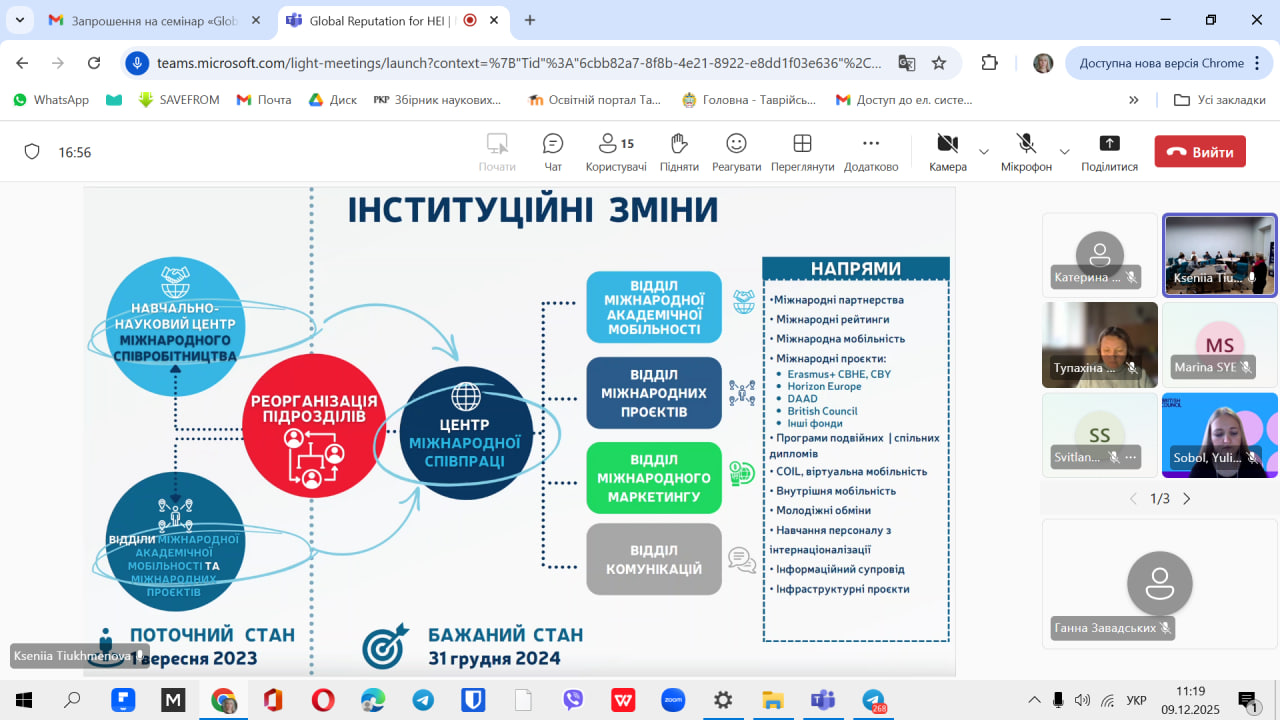Open Усі закладки bookmarks folder
The width and height of the screenshot is (1280, 720).
[1219, 100]
